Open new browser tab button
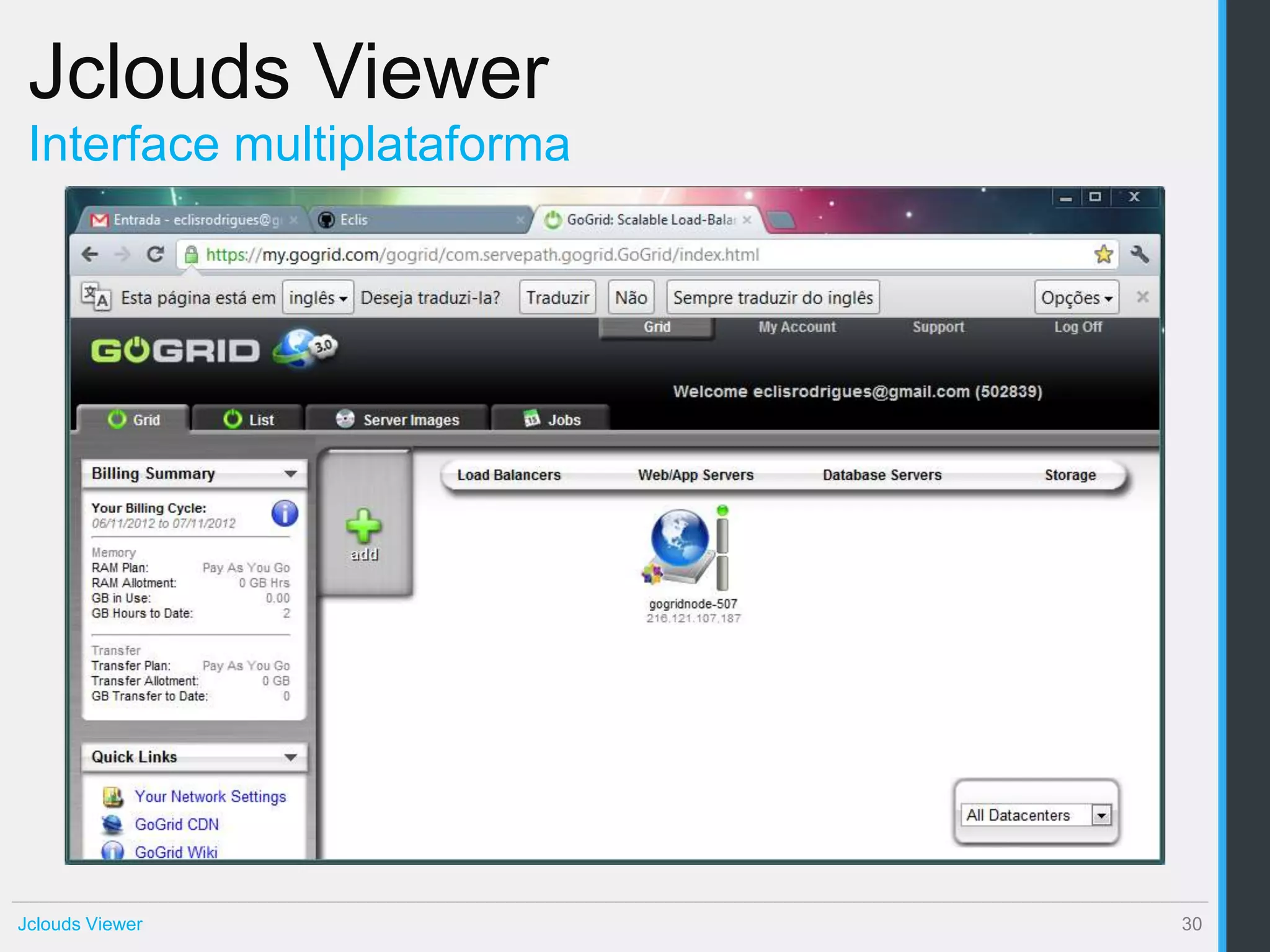The width and height of the screenshot is (1270, 952). (x=781, y=220)
